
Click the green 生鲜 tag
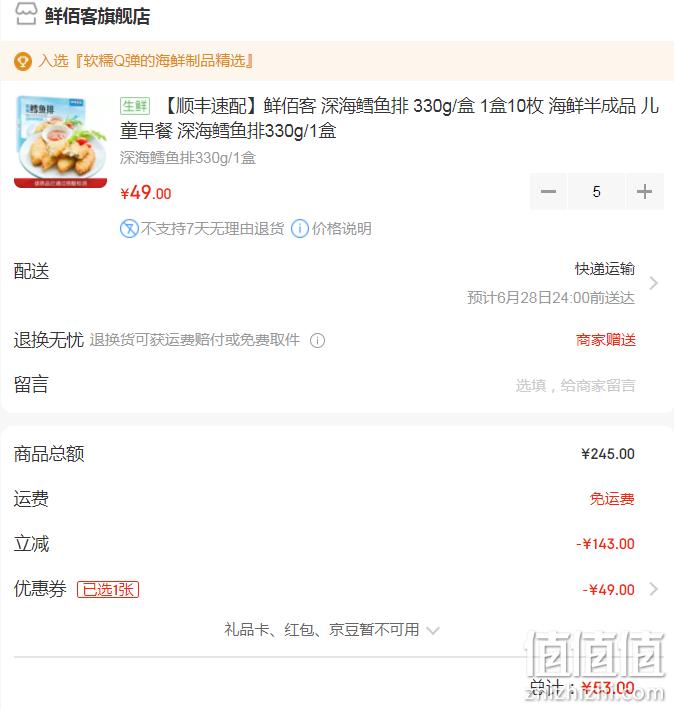135,106
